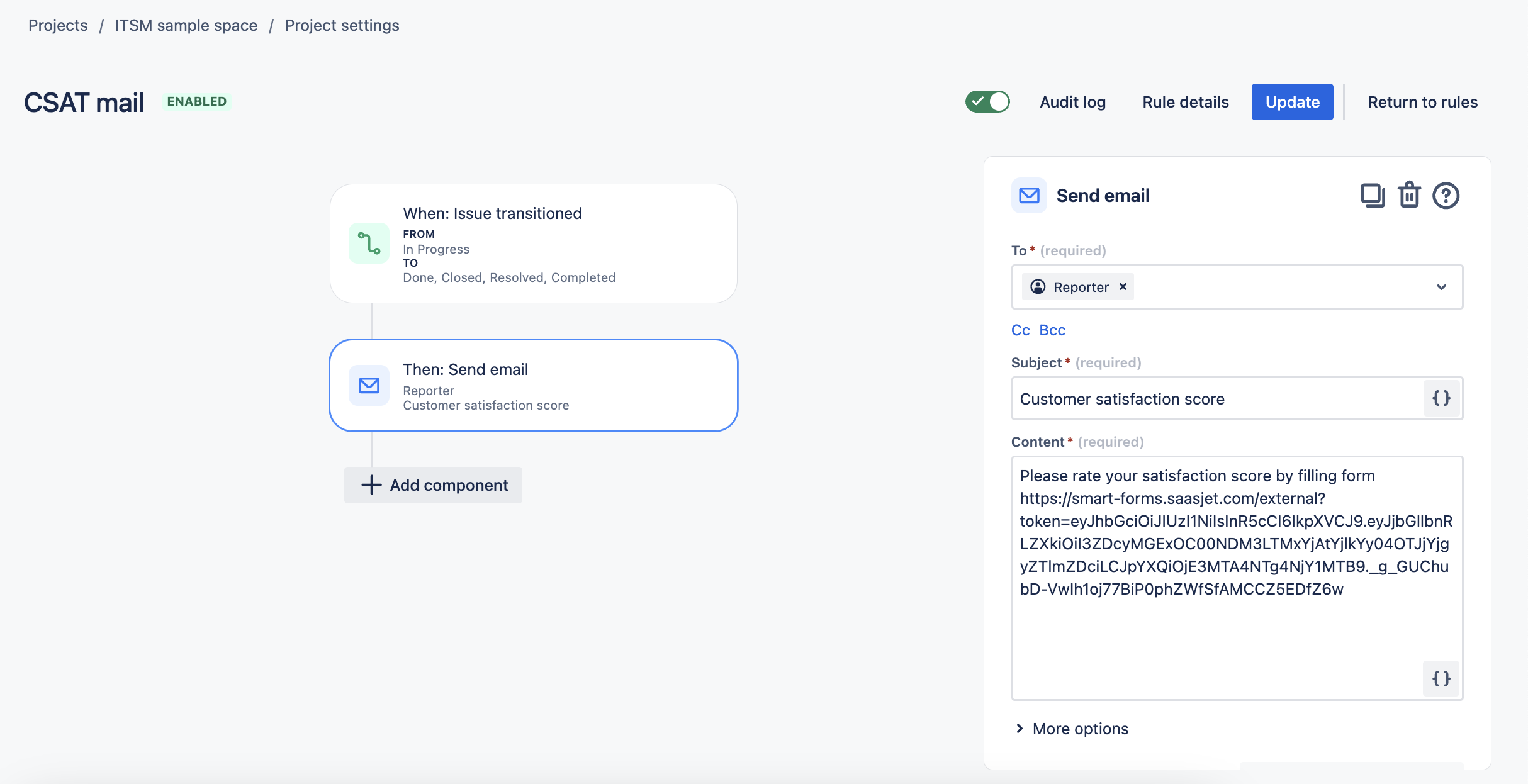This screenshot has height=784, width=1528.
Task: Go to ITSM sample space breadcrumb
Action: point(186,25)
